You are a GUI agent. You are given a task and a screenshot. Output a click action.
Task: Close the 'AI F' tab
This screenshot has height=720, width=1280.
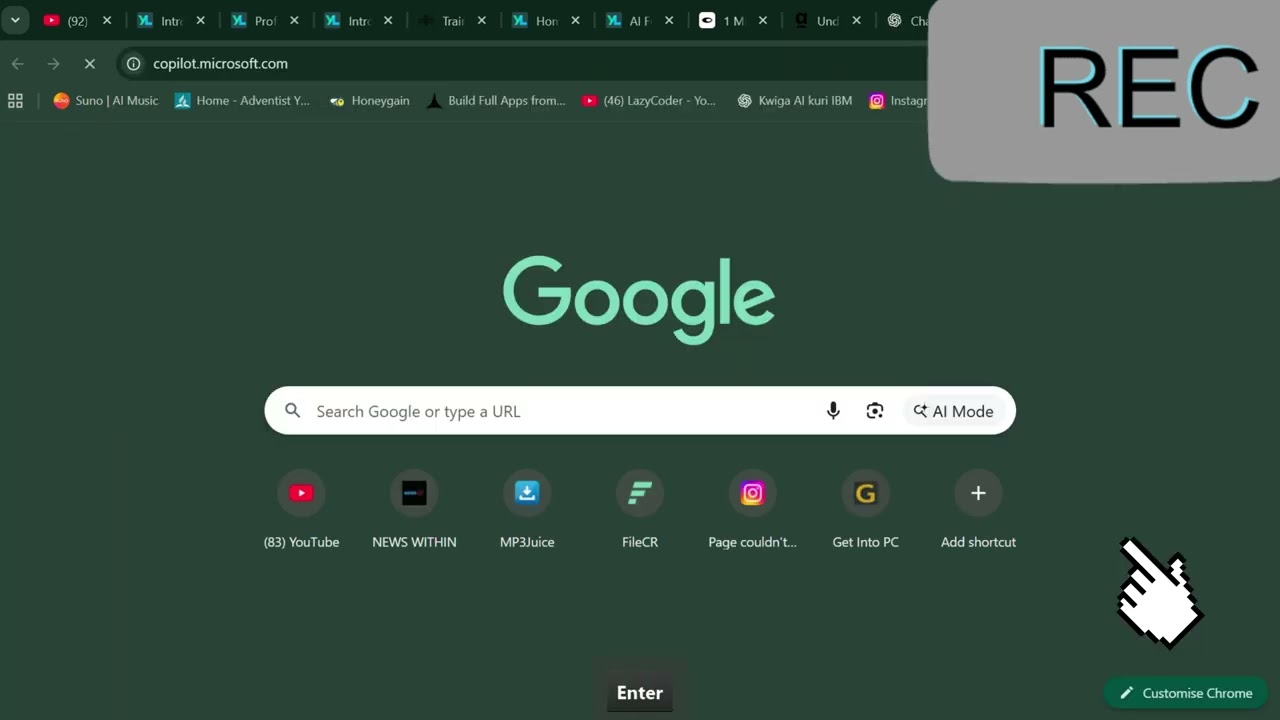click(x=669, y=20)
